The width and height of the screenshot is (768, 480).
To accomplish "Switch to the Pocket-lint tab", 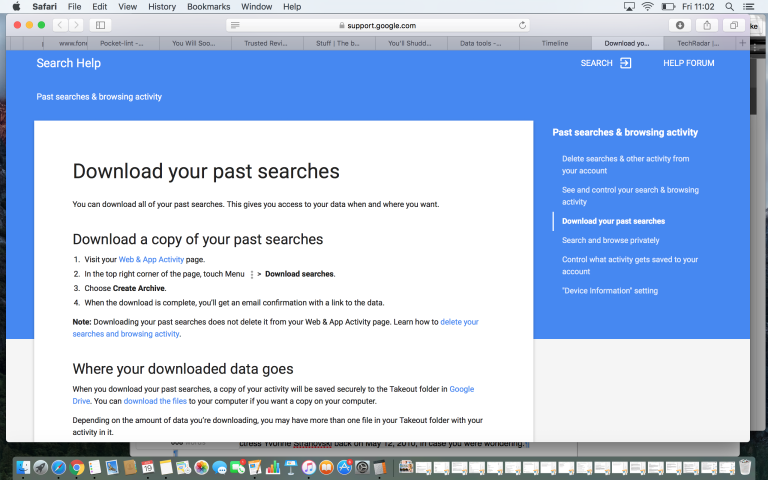I will (122, 43).
